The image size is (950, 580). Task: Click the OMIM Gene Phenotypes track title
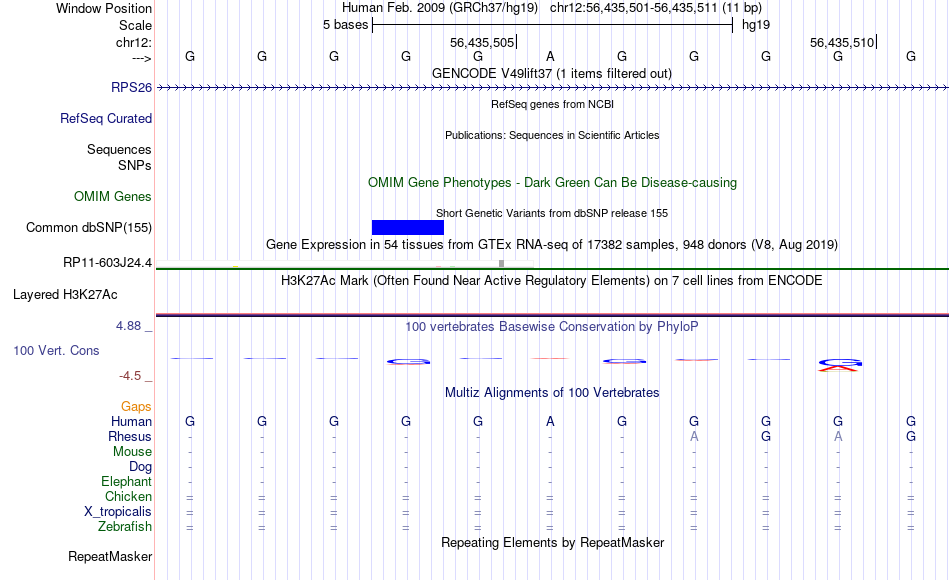point(552,182)
